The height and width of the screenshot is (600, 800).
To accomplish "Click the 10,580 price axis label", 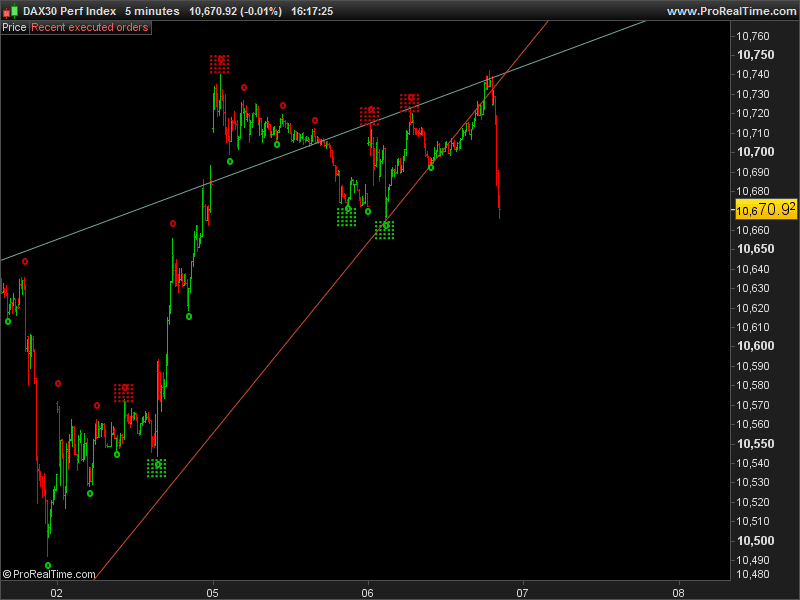I will (x=753, y=385).
